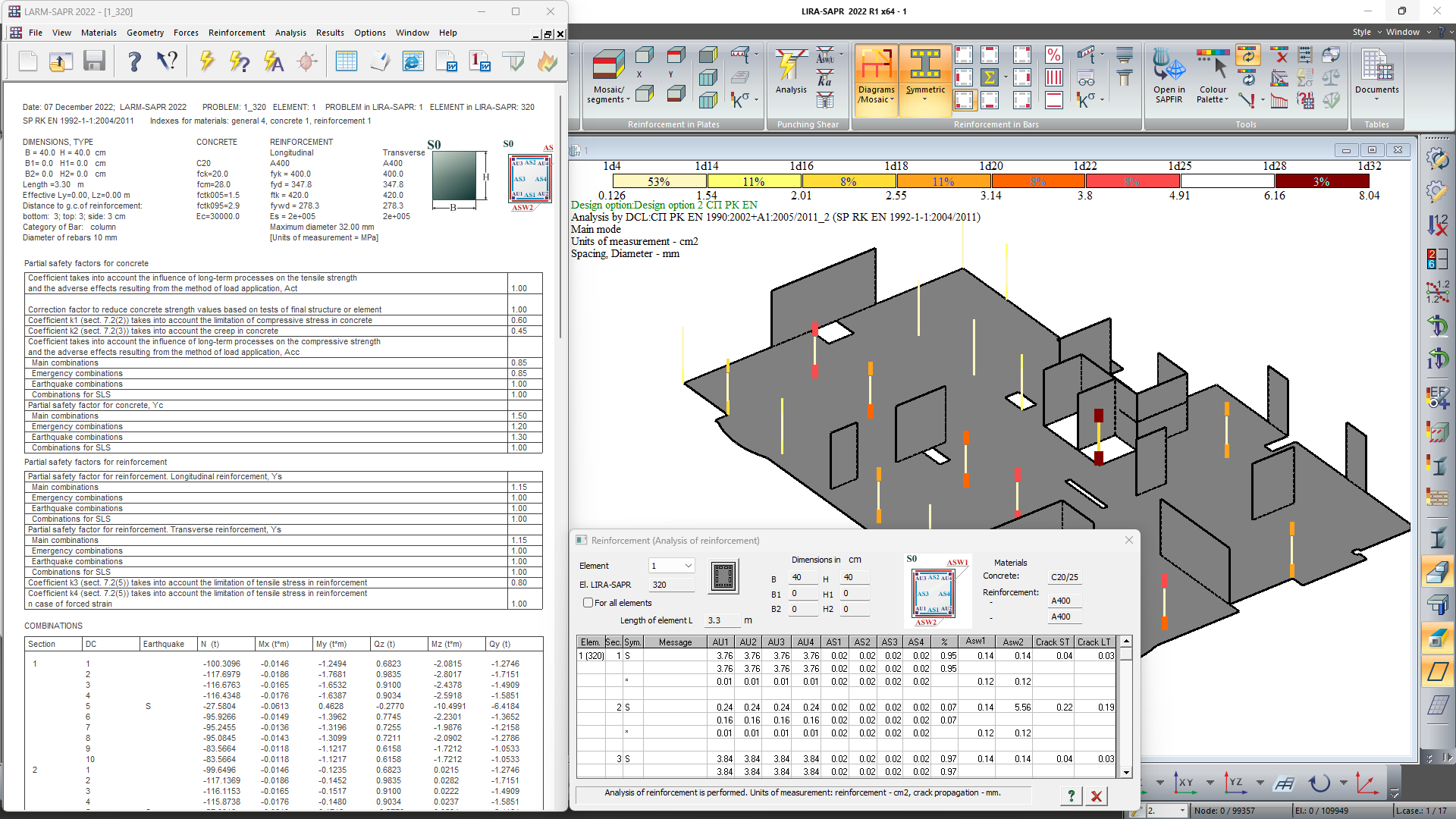Viewport: 1456px width, 819px height.
Task: Open the Results menu
Action: click(330, 33)
